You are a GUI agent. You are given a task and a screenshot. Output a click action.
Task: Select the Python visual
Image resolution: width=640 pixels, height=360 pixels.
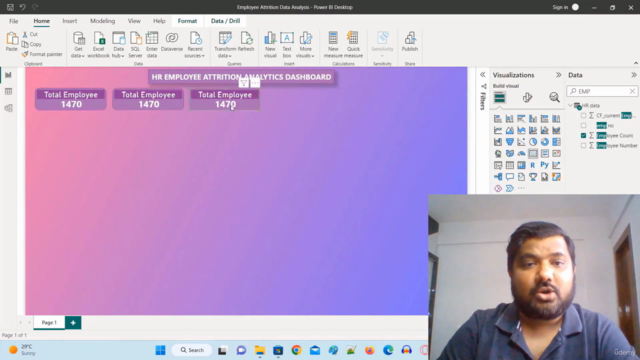pyautogui.click(x=544, y=165)
